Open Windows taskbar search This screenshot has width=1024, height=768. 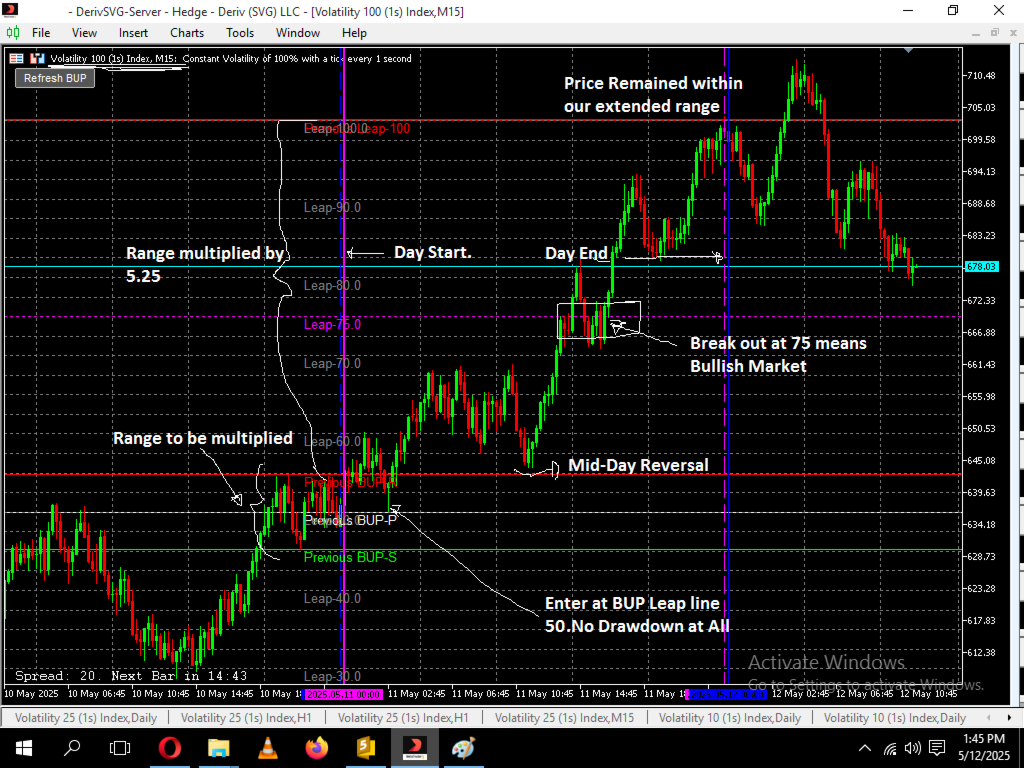72,747
